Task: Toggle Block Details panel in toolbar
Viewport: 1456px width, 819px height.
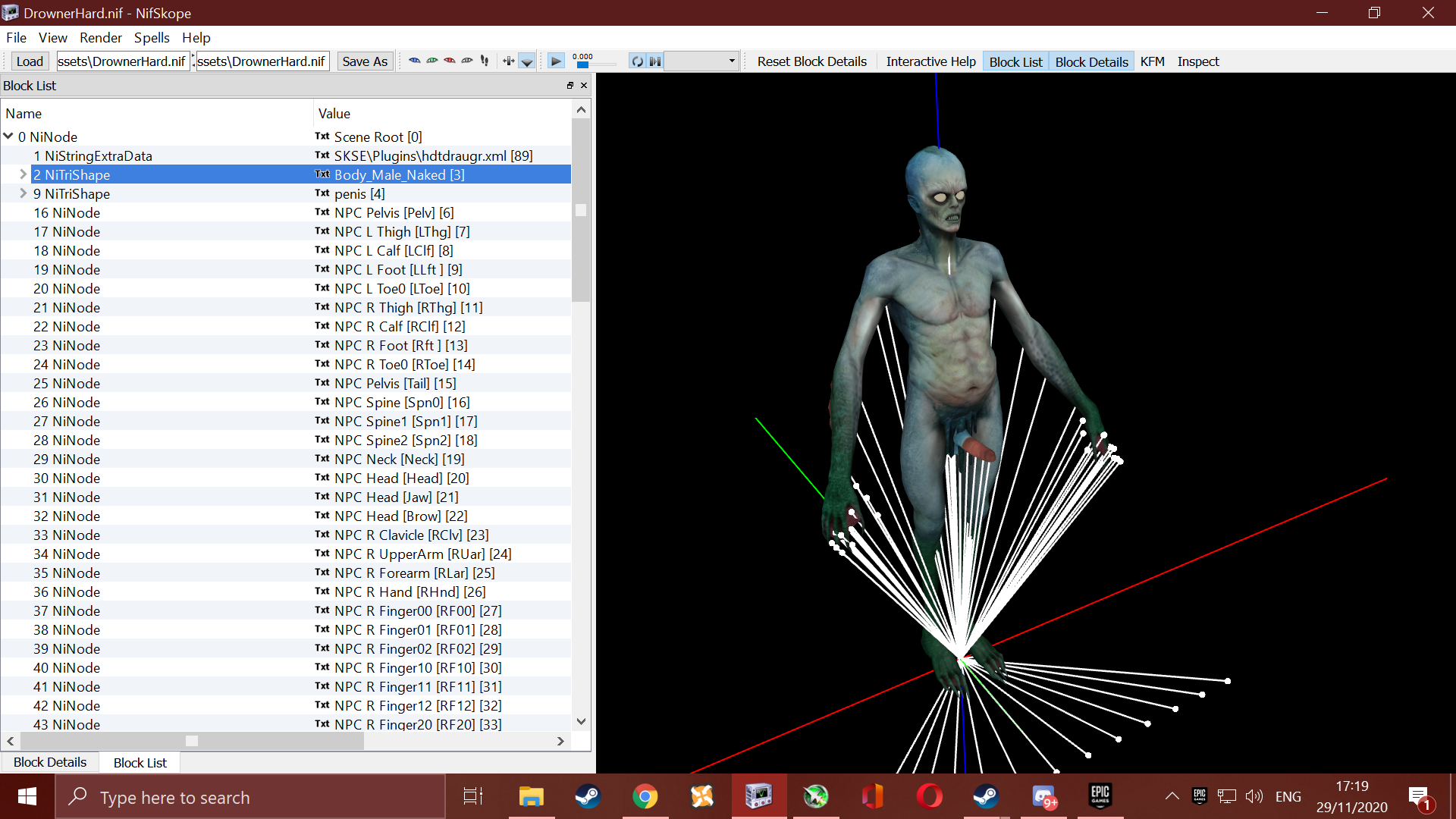Action: click(x=1091, y=62)
